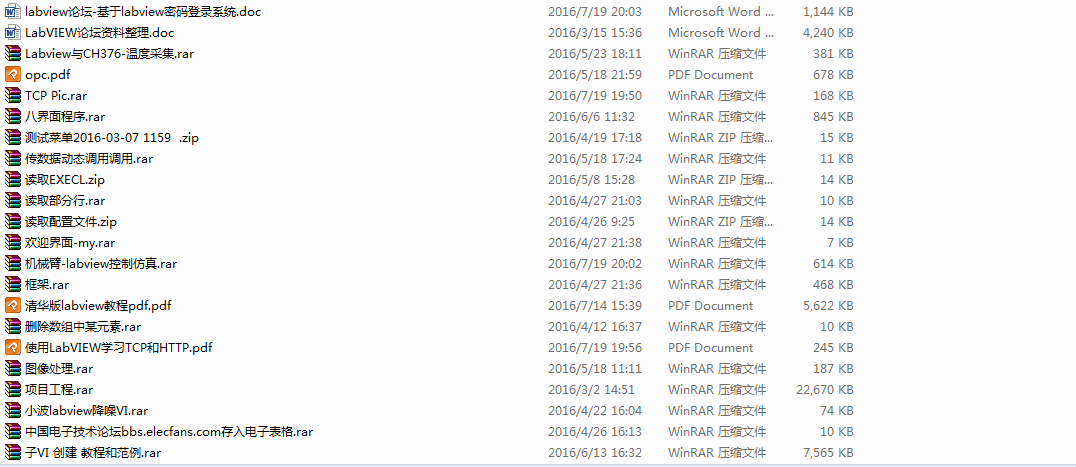The image size is (1076, 467).
Task: Click the PDF icon beside 清华版labview教程pdf.pdf
Action: coord(13,306)
